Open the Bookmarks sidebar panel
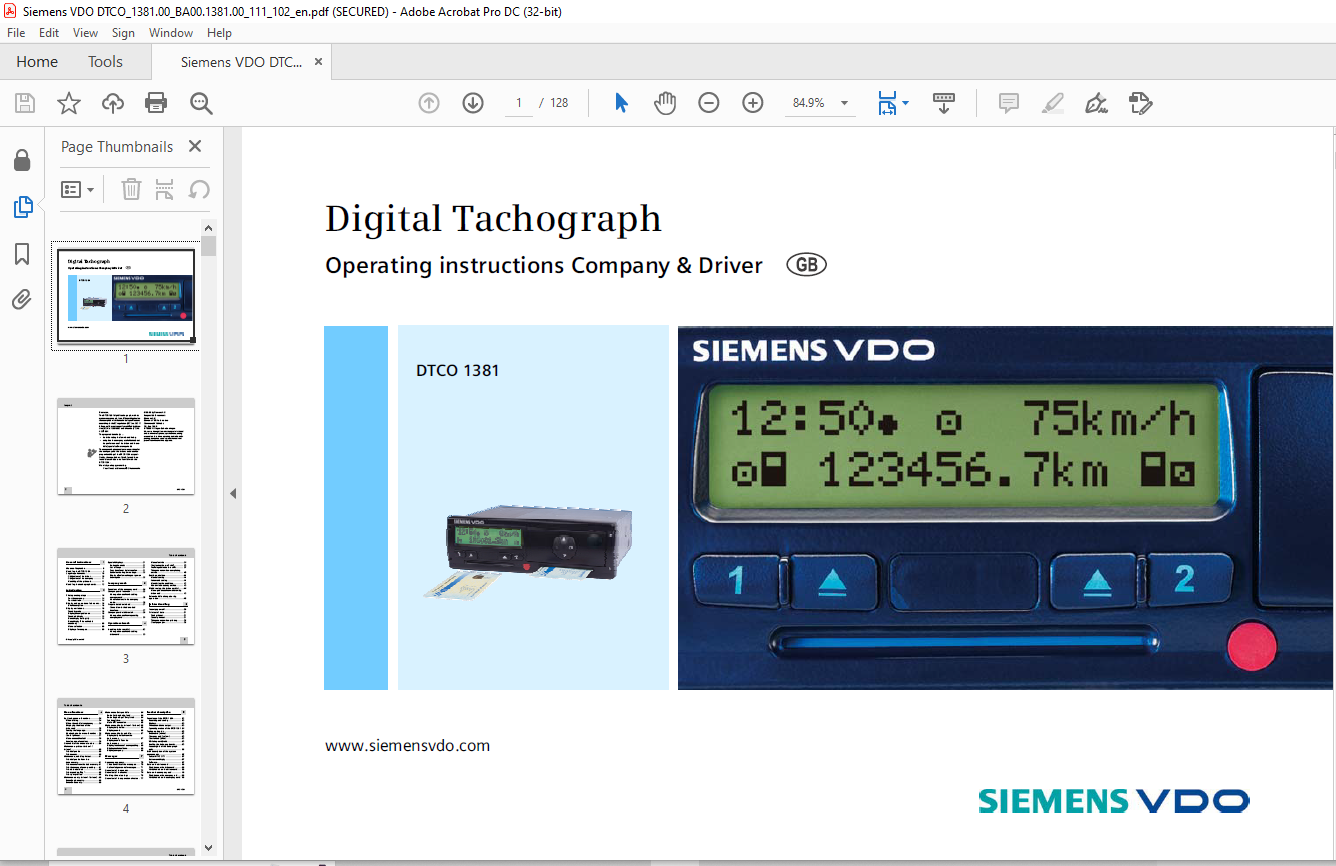This screenshot has width=1336, height=866. point(22,254)
